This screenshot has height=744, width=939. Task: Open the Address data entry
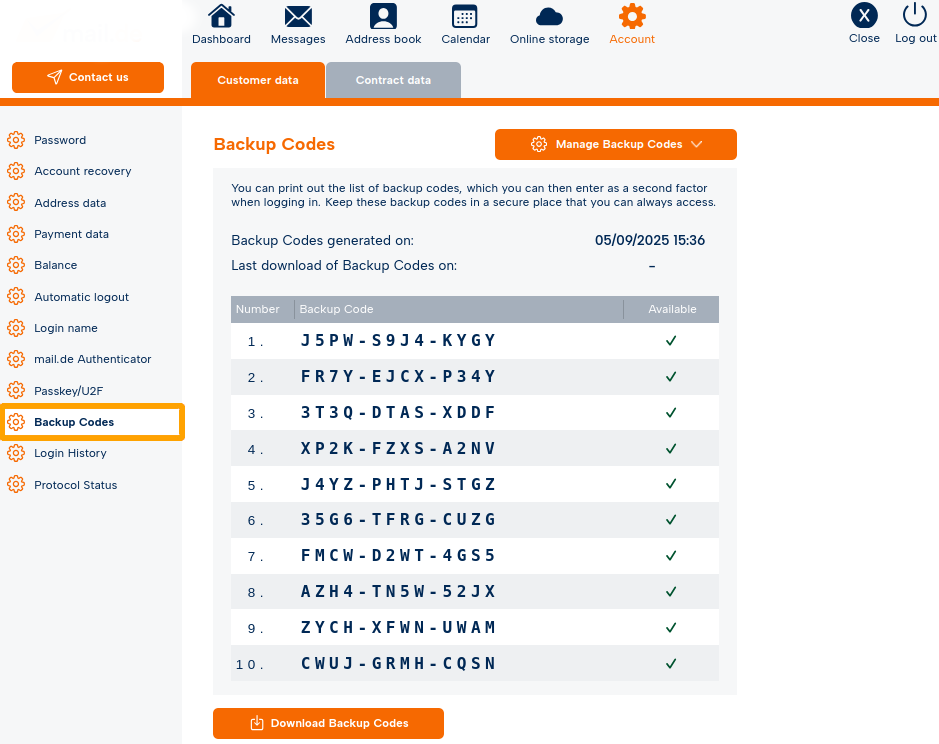70,202
